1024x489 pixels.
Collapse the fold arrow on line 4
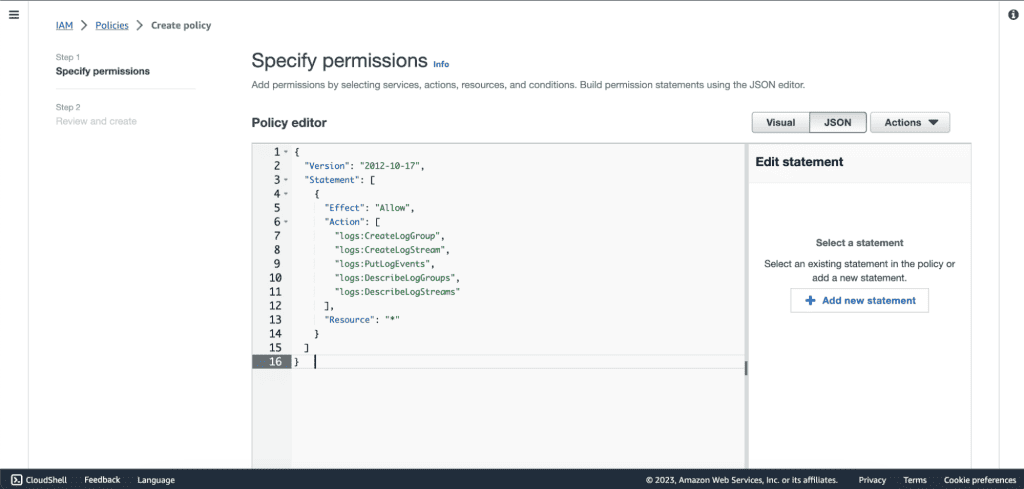click(x=286, y=195)
